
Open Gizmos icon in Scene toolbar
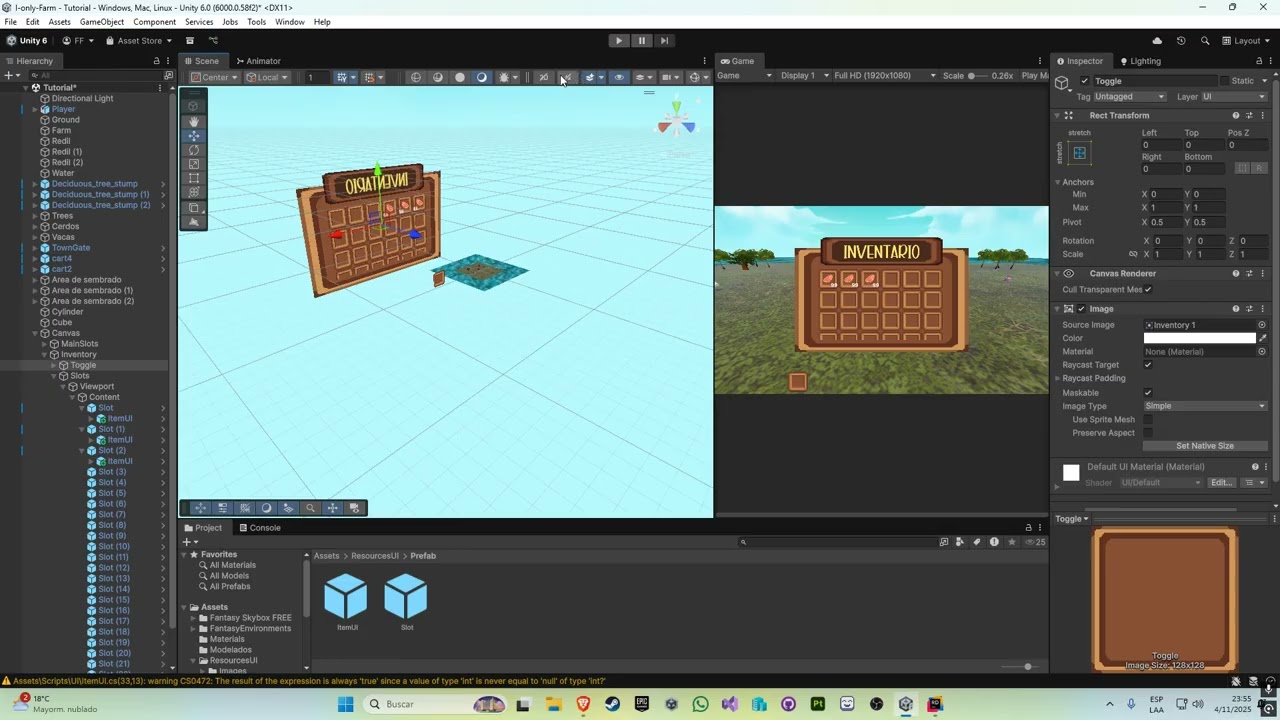695,77
